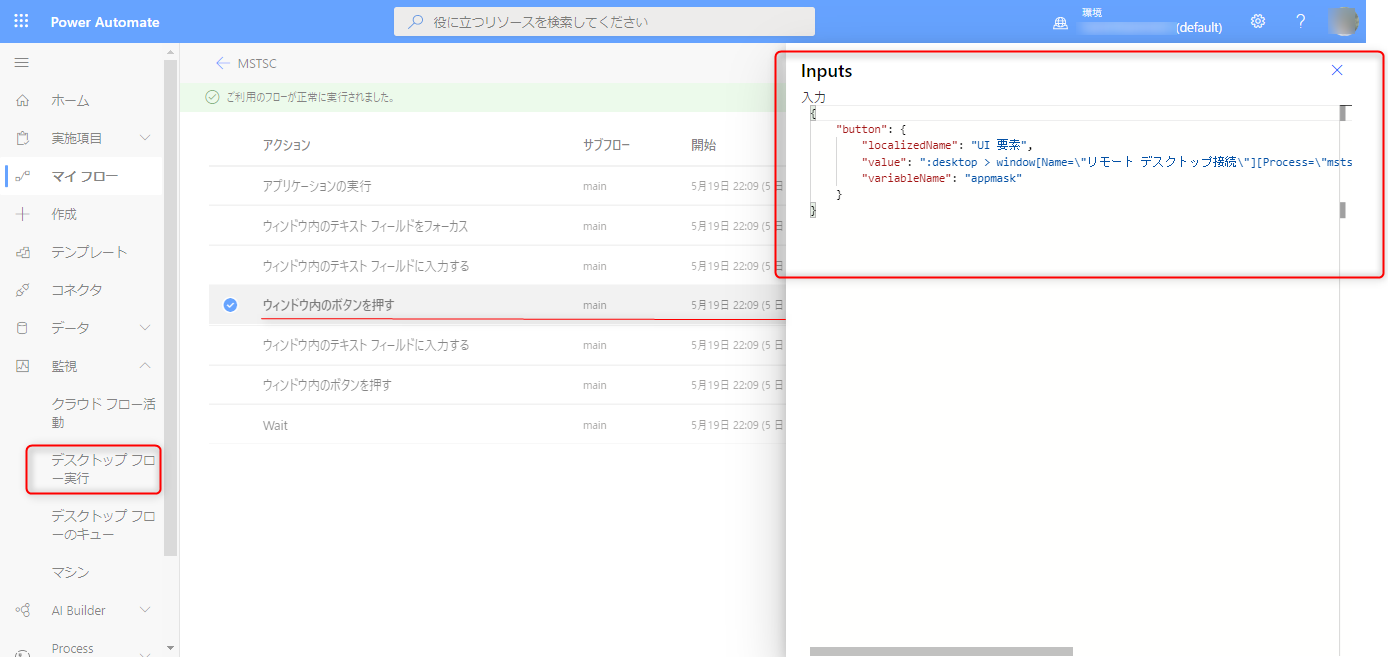
Task: Click the main cell in アプリケーションの実行 row
Action: tap(595, 186)
